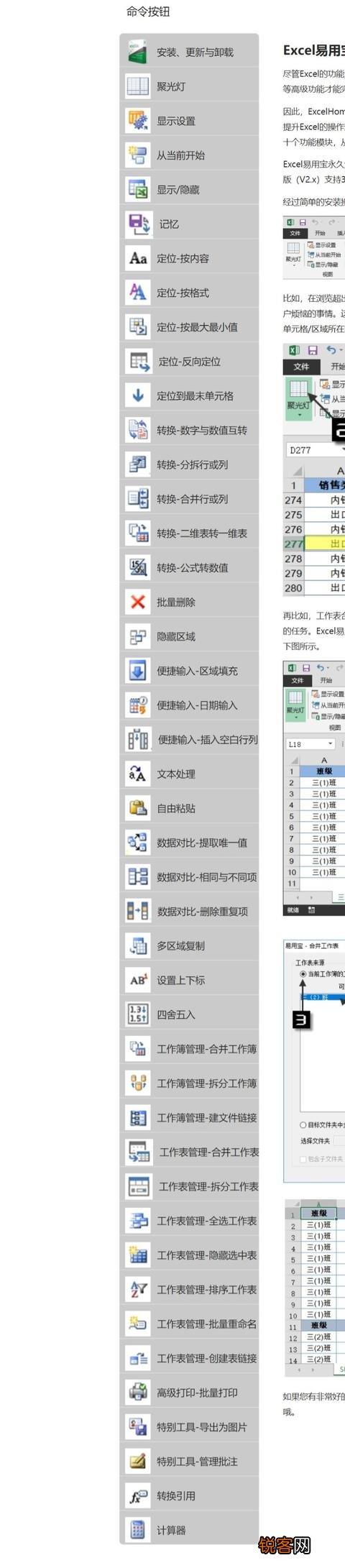
Task: Click the D277 name box in Excel screenshot
Action: click(315, 450)
